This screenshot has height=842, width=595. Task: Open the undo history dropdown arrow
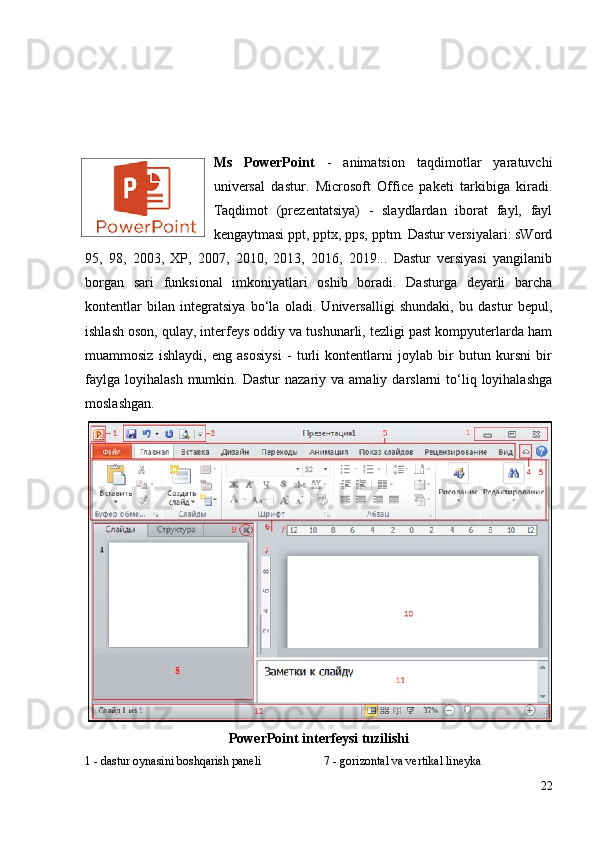(157, 433)
